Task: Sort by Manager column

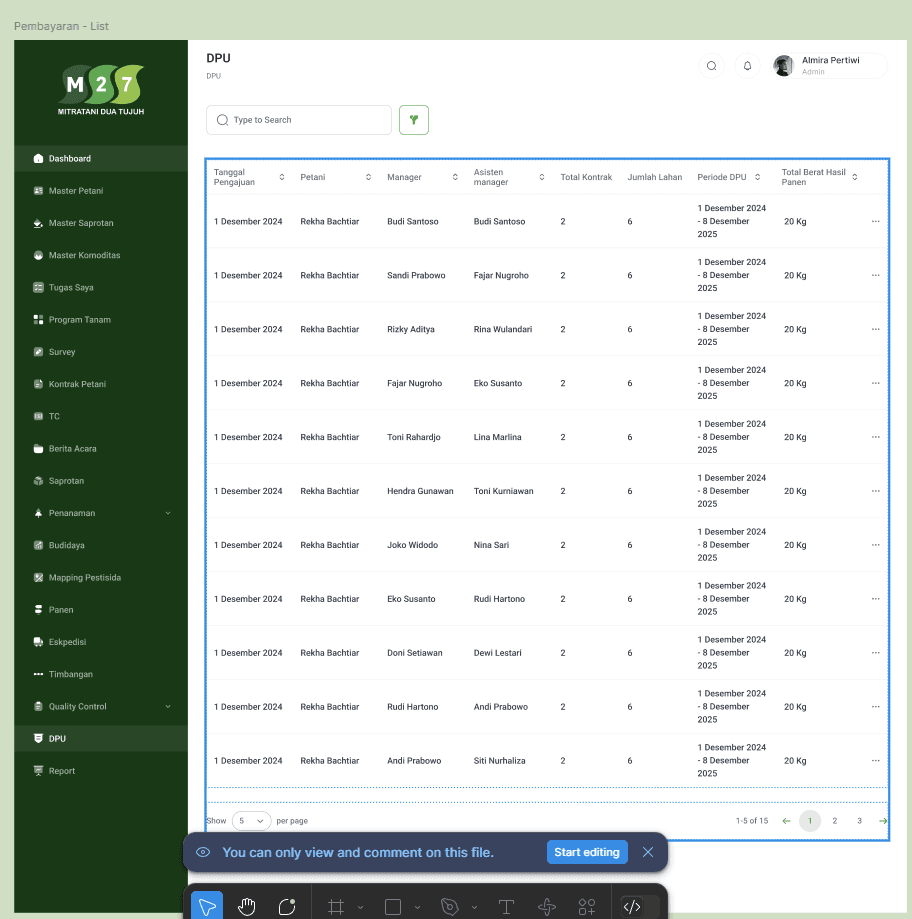Action: [455, 177]
